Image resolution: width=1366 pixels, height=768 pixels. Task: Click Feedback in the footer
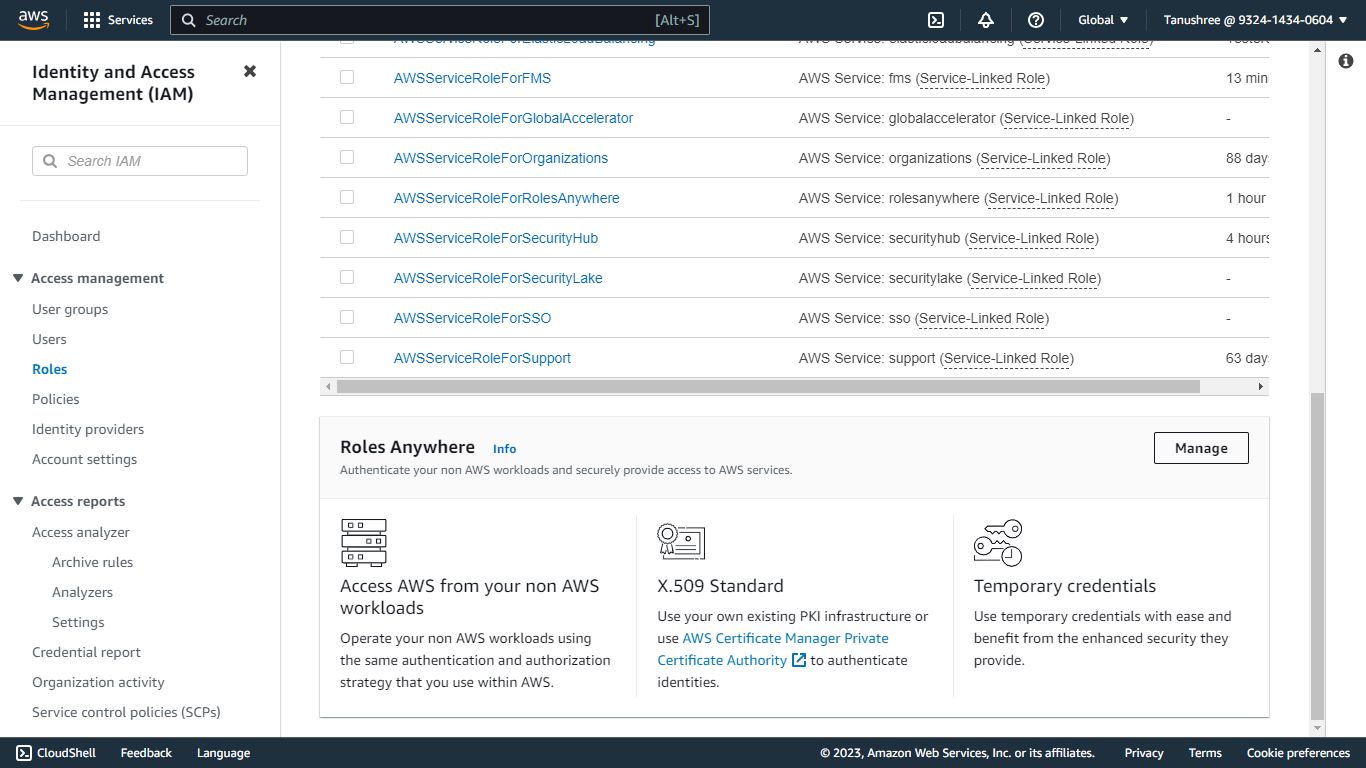(x=146, y=753)
